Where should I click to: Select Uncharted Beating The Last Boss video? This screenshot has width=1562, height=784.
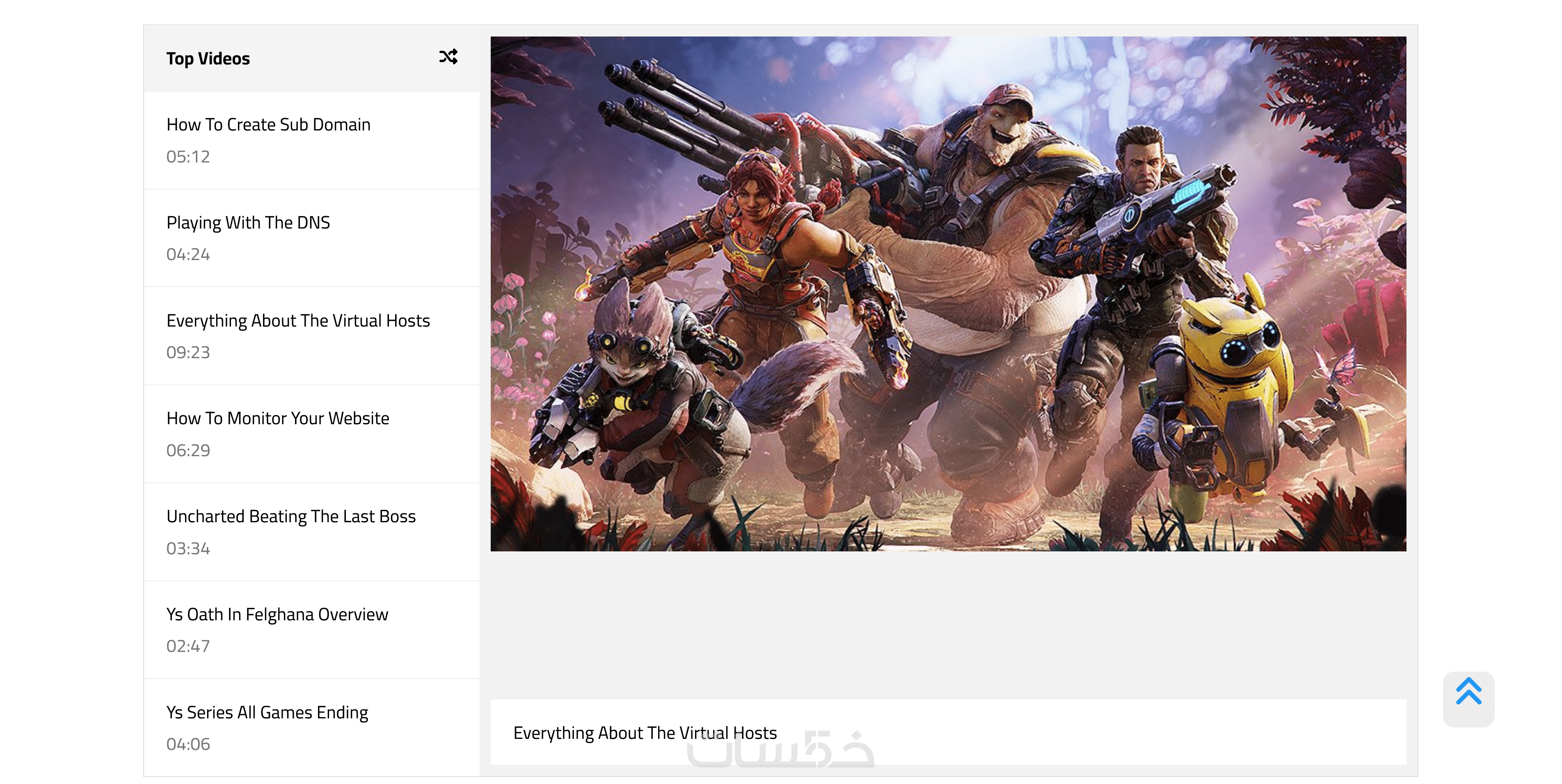(x=291, y=516)
